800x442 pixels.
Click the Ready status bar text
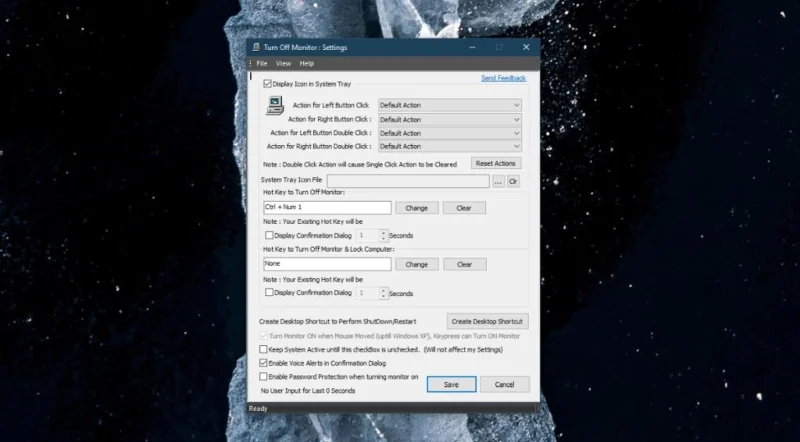point(258,408)
